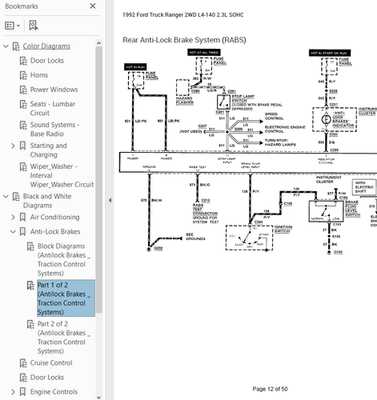Click the Wiper_Washer bookmark icon
377x400 pixels.
pos(23,167)
